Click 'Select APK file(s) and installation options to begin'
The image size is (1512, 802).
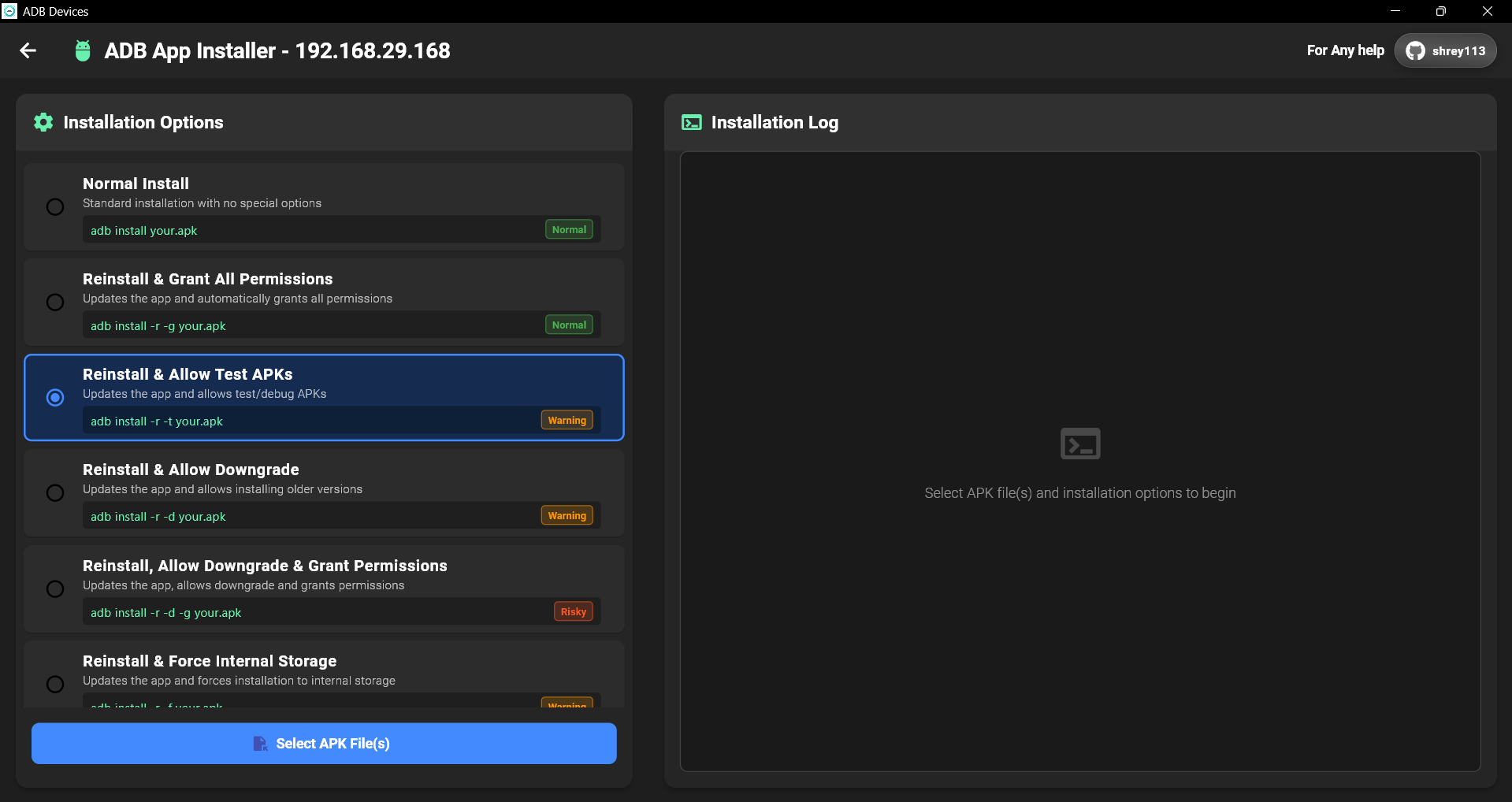coord(1080,493)
